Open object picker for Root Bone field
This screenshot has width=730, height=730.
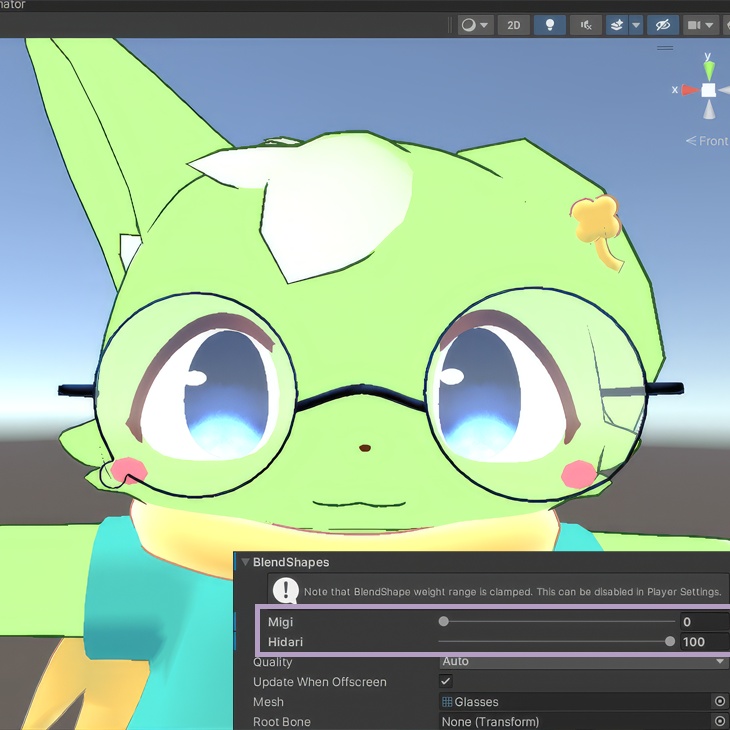click(x=719, y=721)
